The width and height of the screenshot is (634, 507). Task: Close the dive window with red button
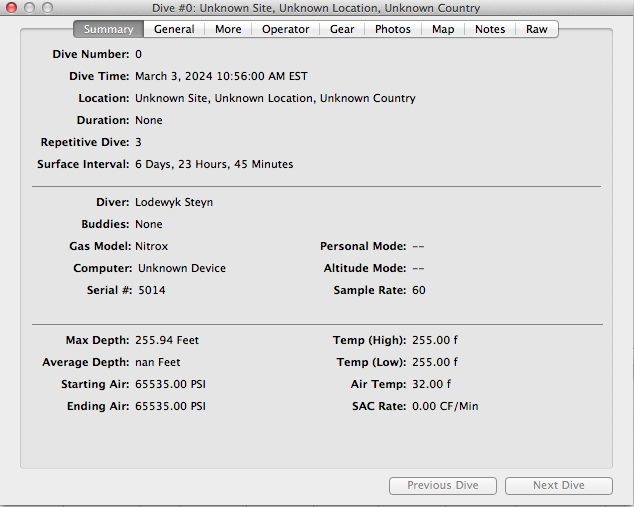pos(11,8)
